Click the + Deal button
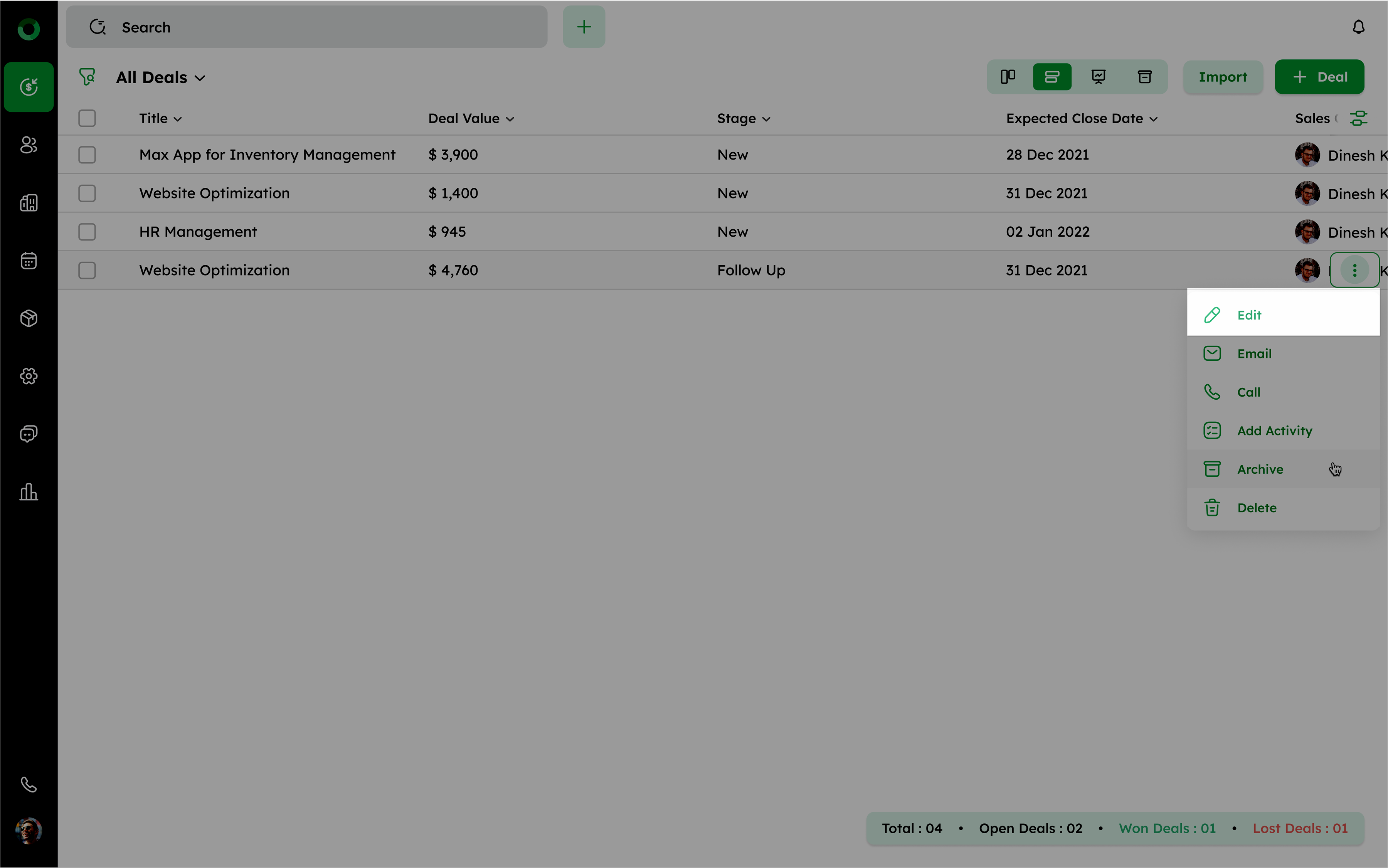Viewport: 1388px width, 868px height. point(1319,77)
